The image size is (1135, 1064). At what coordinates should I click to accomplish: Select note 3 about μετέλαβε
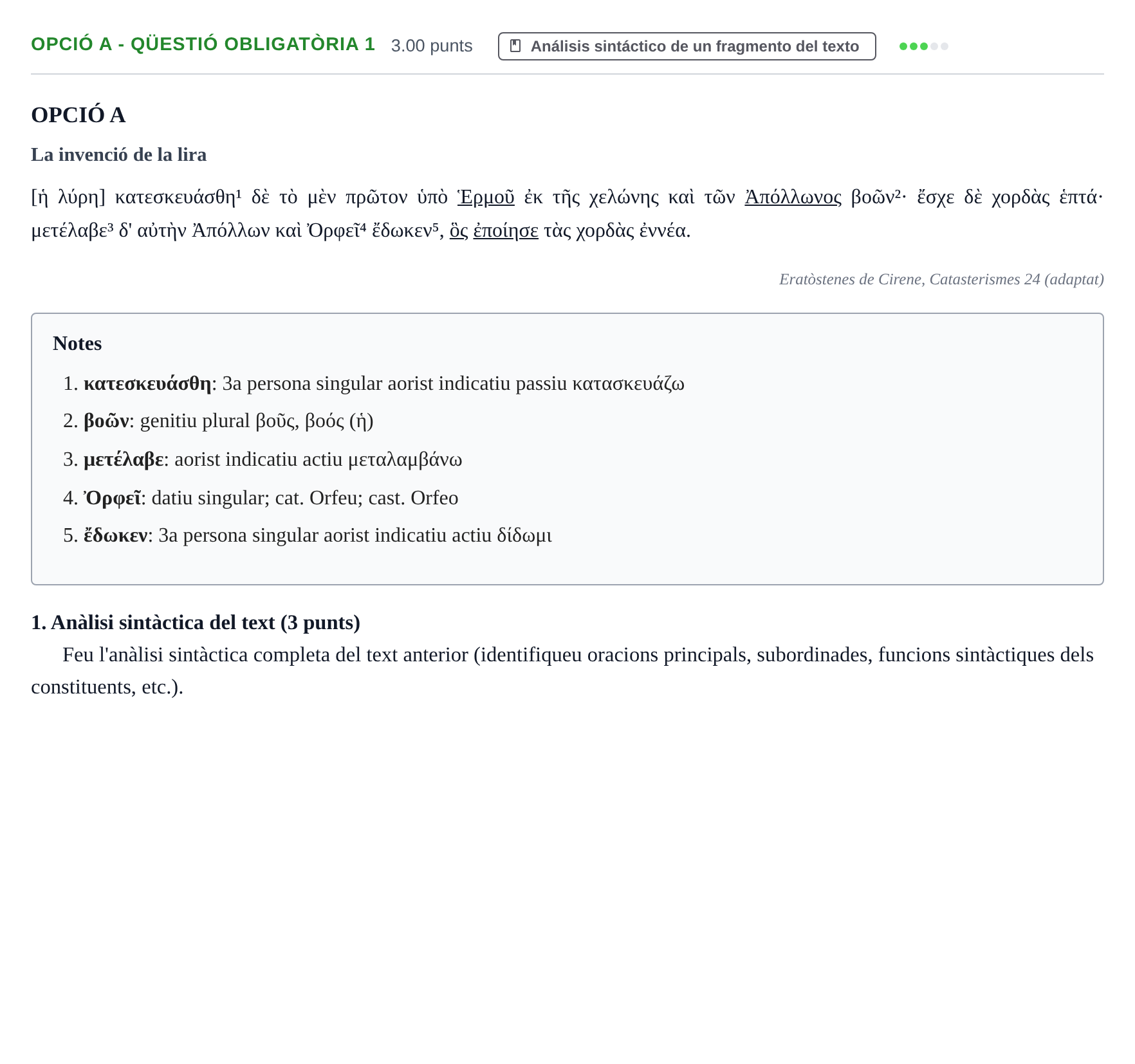[263, 459]
